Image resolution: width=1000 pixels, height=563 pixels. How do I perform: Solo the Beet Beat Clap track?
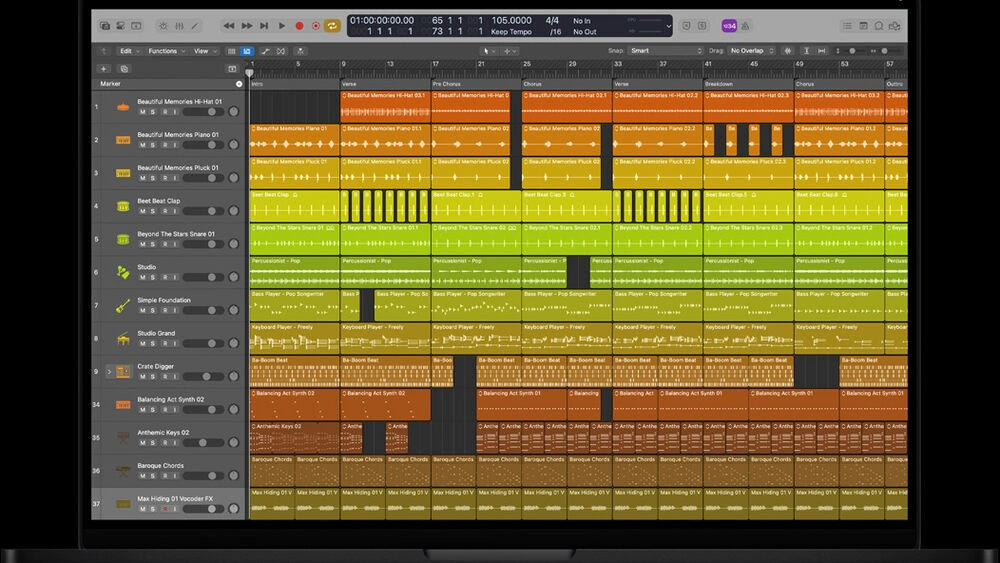152,211
